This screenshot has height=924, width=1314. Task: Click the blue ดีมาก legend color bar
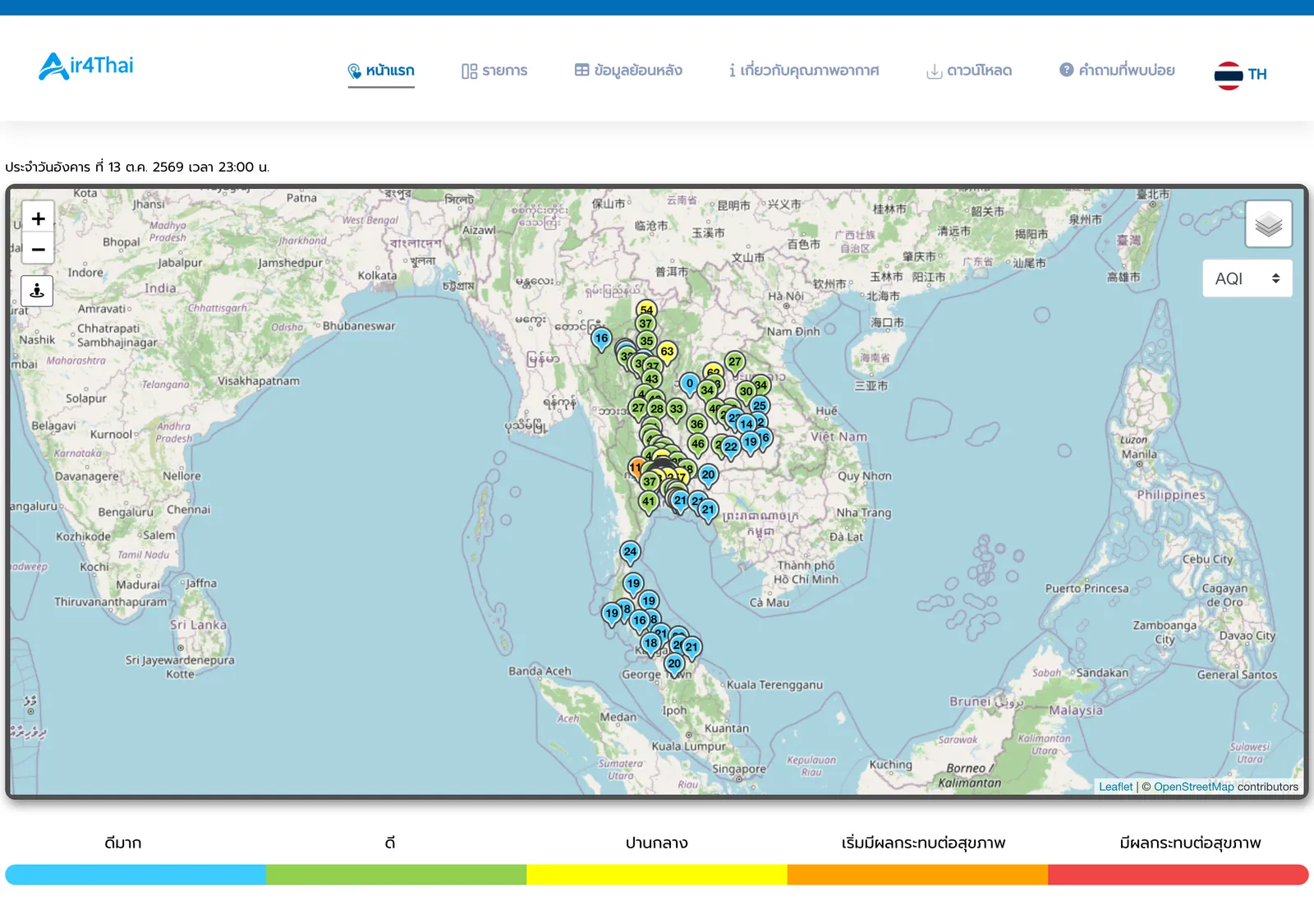(x=136, y=875)
